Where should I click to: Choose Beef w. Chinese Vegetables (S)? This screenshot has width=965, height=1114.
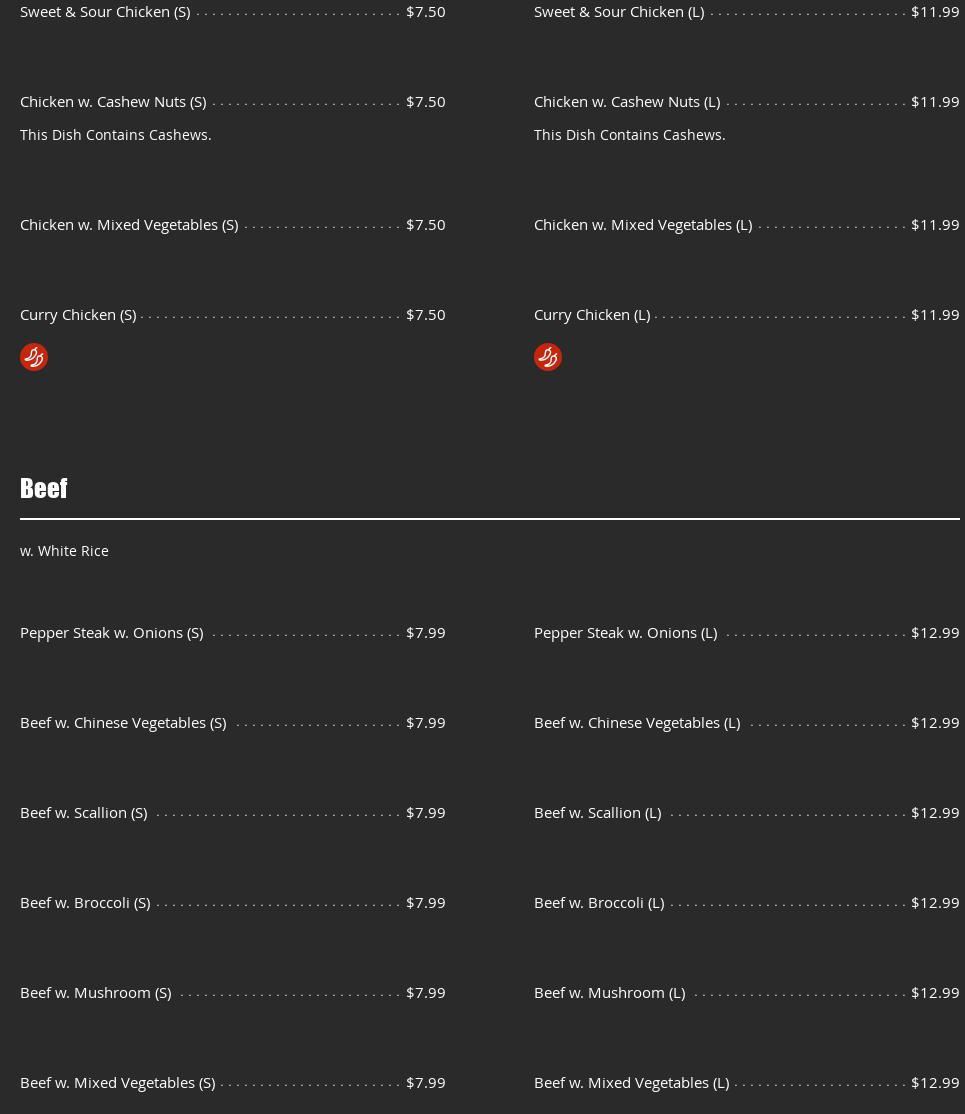coord(123,723)
